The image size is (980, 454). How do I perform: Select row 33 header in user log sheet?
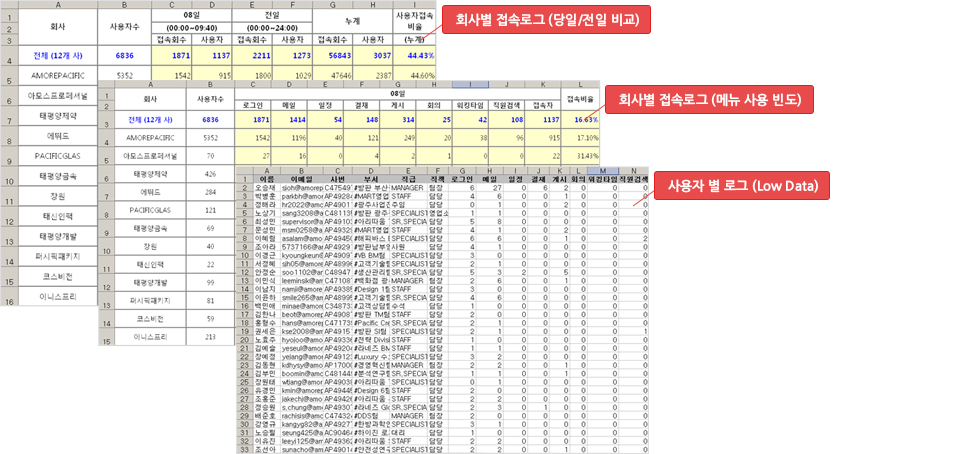click(x=244, y=449)
